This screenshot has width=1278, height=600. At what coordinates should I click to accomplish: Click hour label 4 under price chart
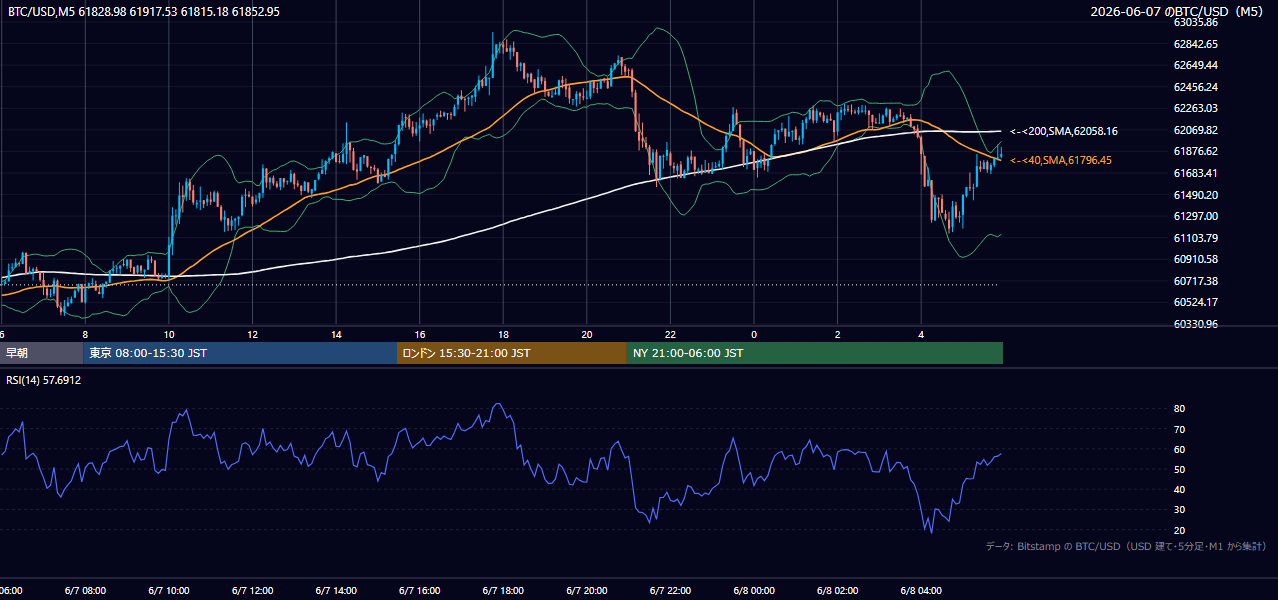point(921,335)
